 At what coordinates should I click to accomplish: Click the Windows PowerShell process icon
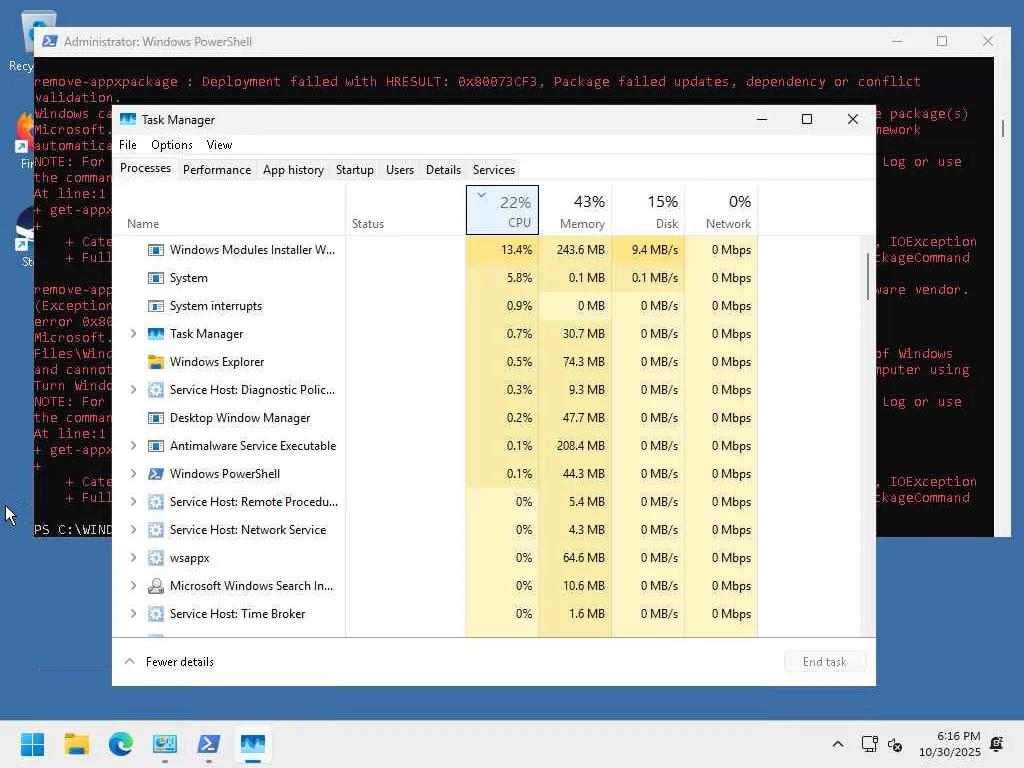click(155, 474)
